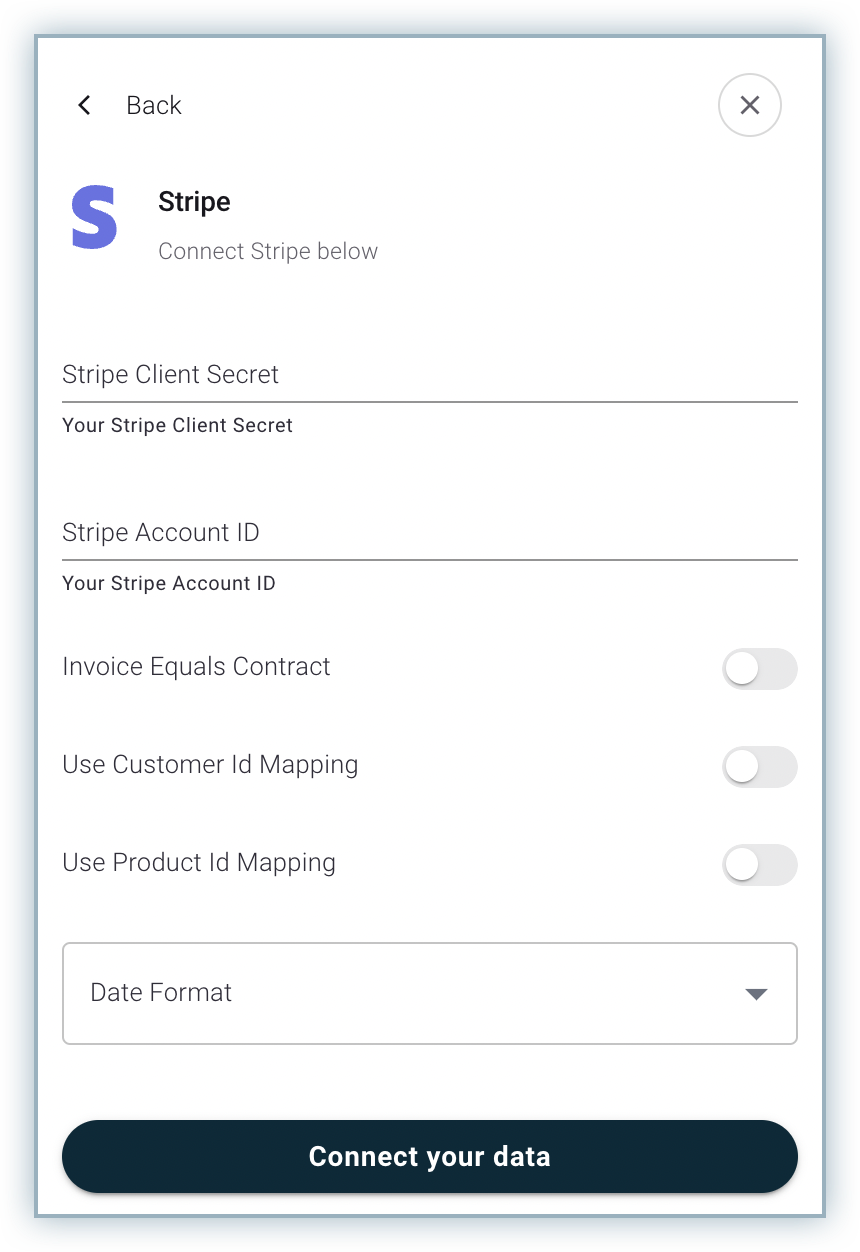Close the Stripe connection dialog

750,105
